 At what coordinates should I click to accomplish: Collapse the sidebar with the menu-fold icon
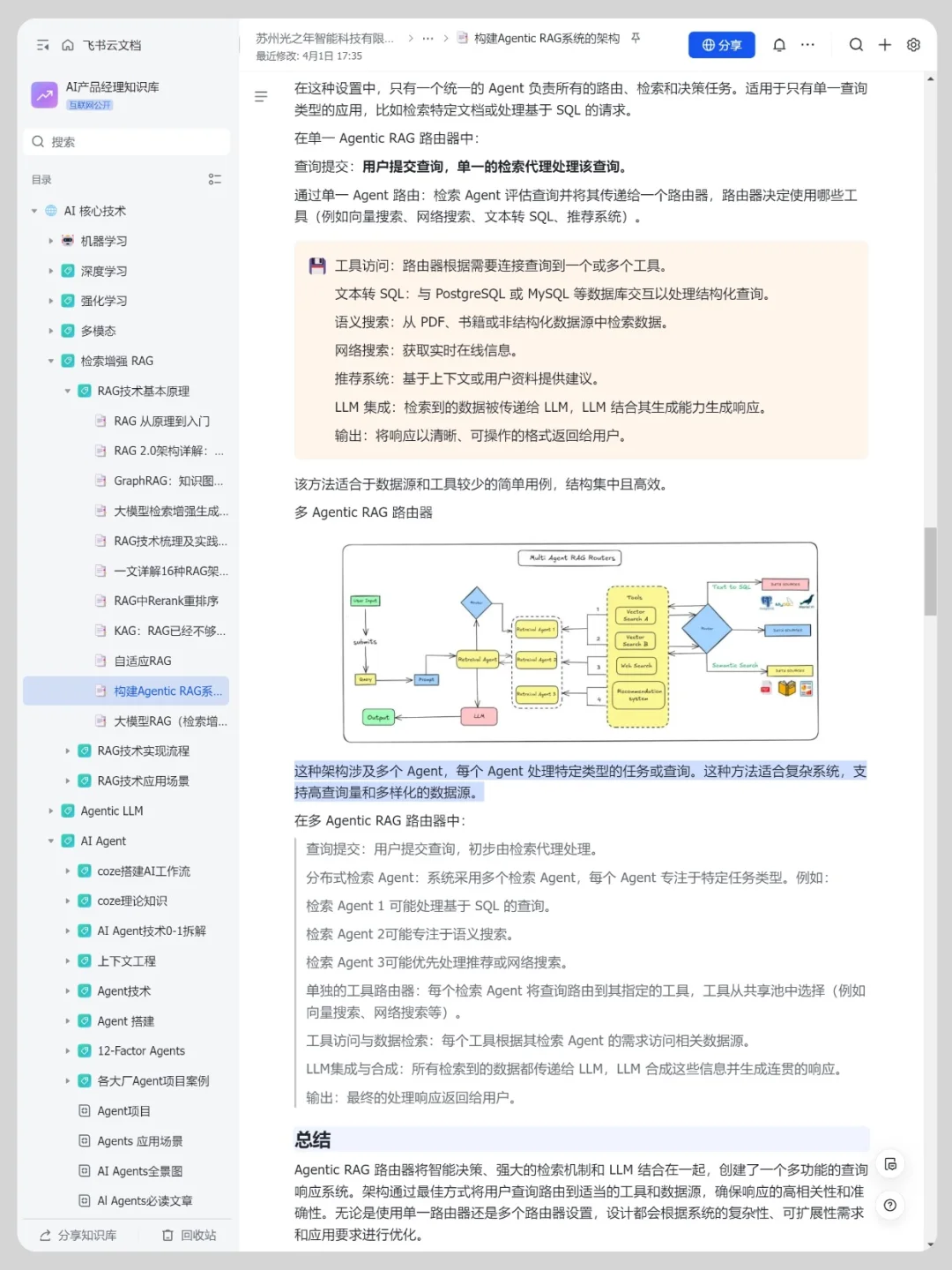click(x=42, y=45)
